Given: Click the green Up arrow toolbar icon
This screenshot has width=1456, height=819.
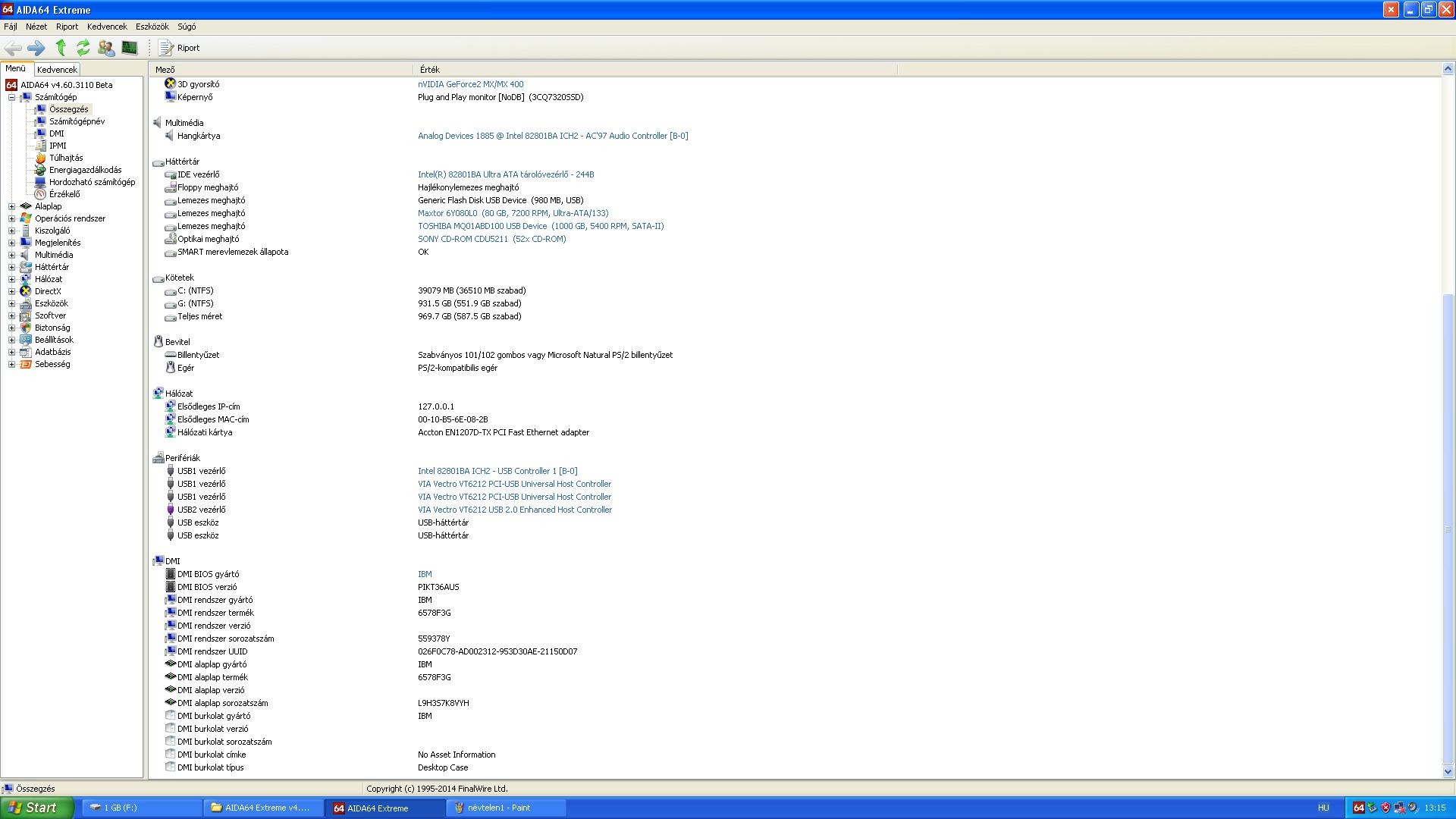Looking at the screenshot, I should point(61,48).
